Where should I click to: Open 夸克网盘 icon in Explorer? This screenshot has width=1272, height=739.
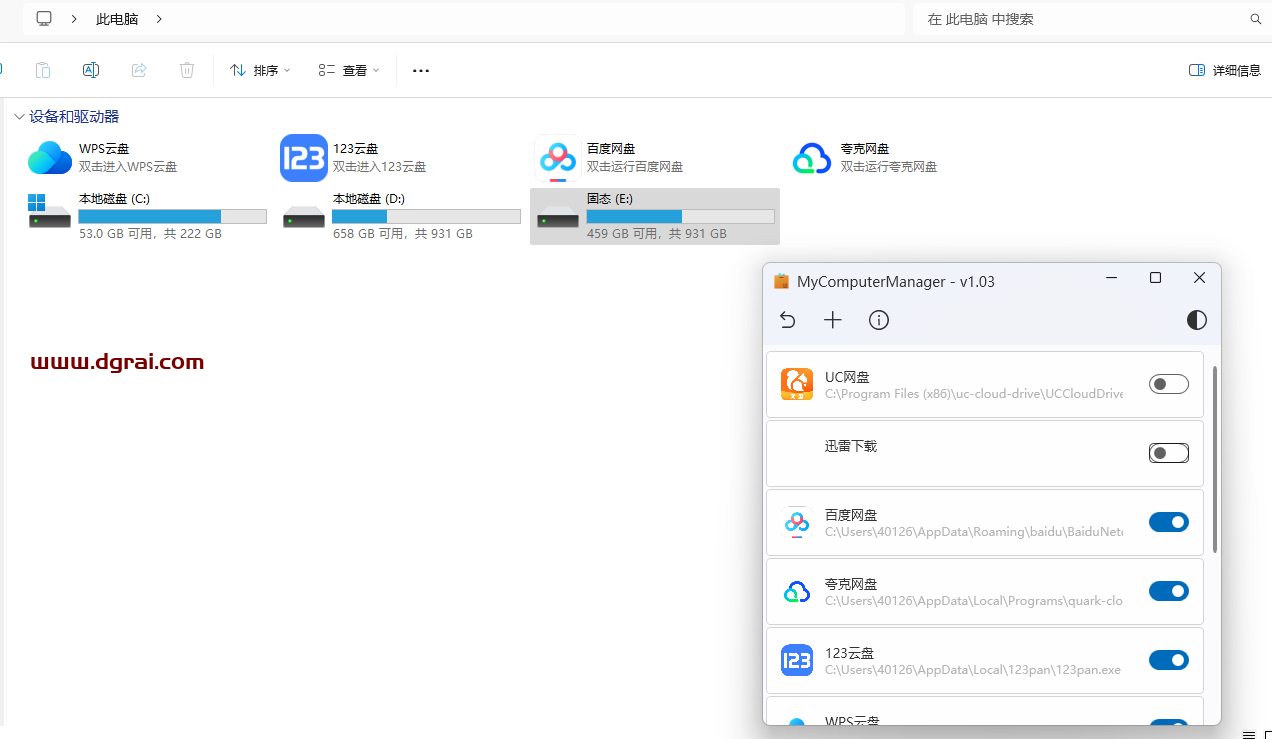[812, 158]
